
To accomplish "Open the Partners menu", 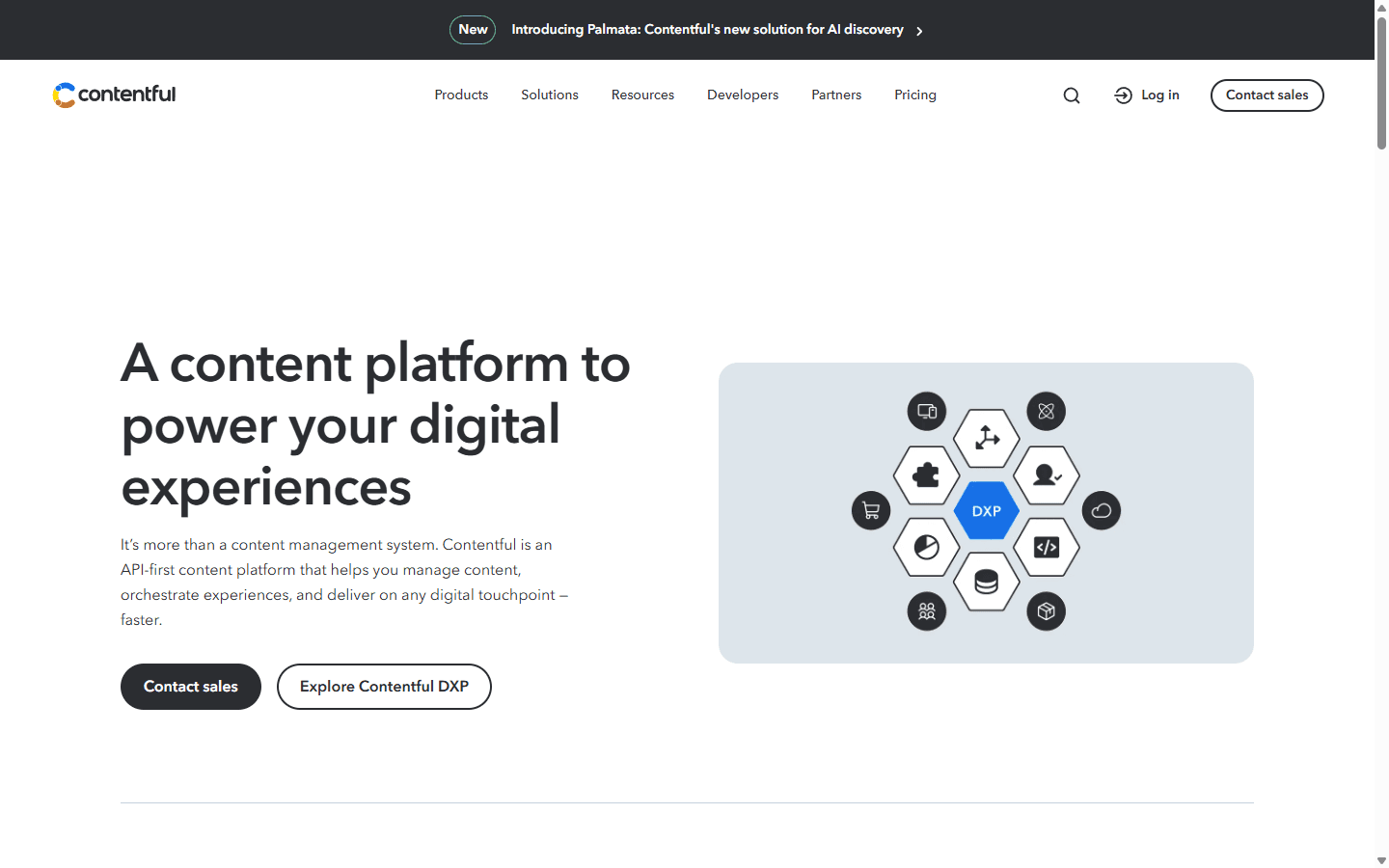I will 836,95.
